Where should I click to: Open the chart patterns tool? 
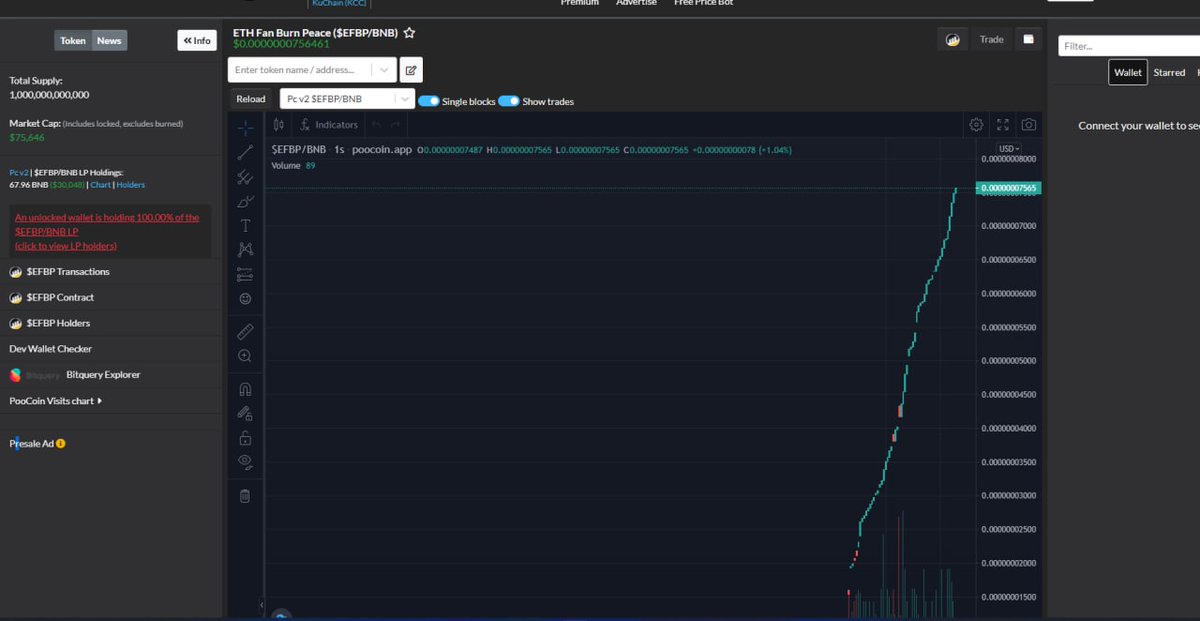pos(245,249)
